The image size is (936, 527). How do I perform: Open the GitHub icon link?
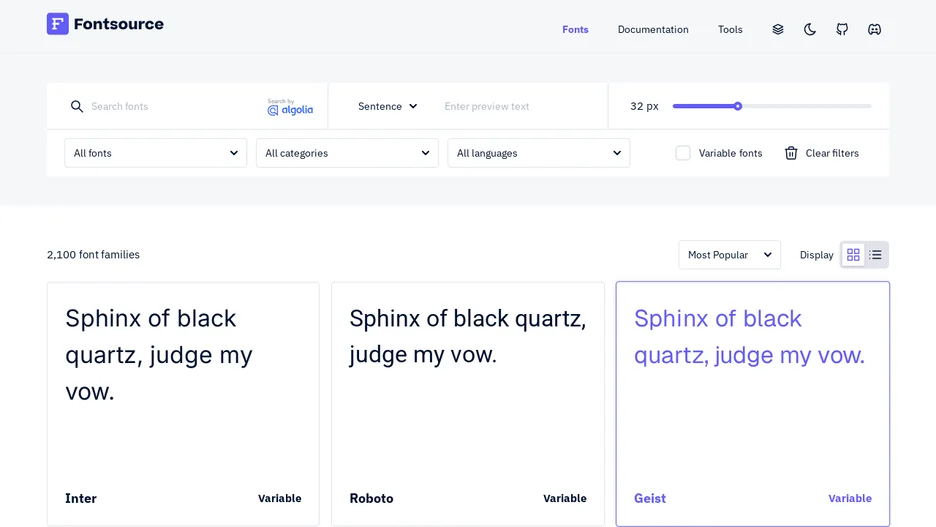pyautogui.click(x=842, y=29)
